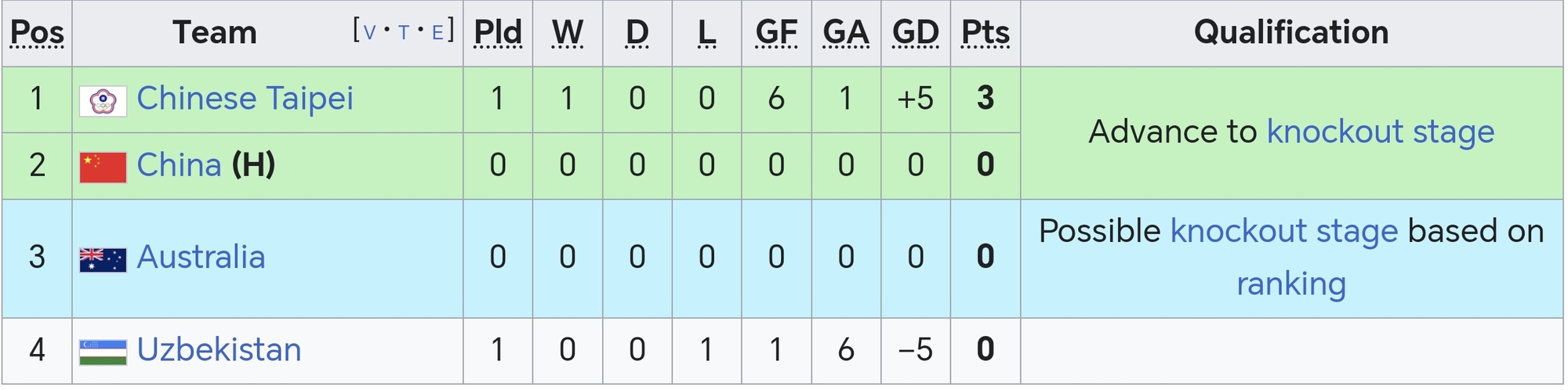Screen dimensions: 1568x390
Task: Click the Pld column header abbreviation
Action: 498,33
